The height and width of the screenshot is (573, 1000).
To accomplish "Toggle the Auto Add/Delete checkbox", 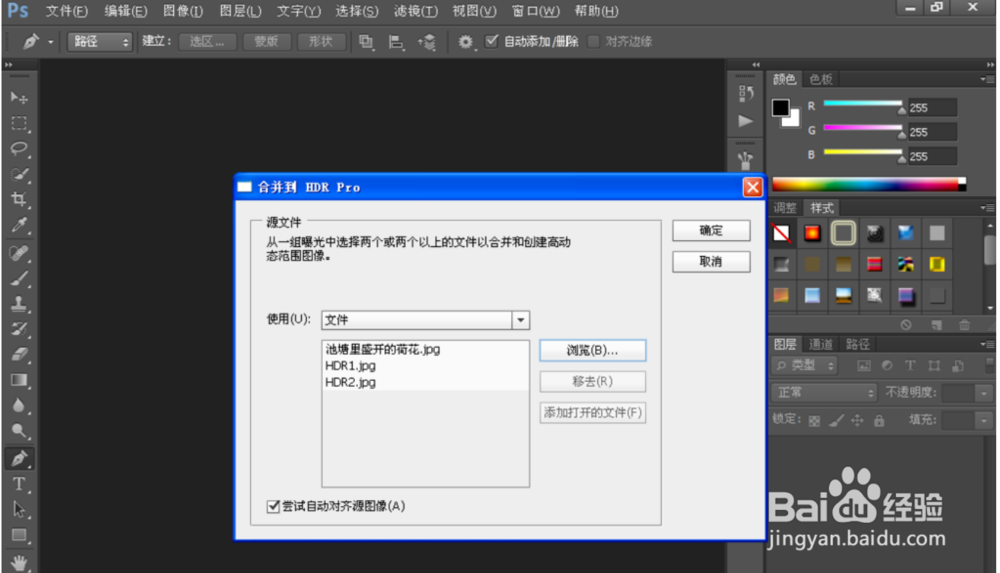I will click(492, 41).
